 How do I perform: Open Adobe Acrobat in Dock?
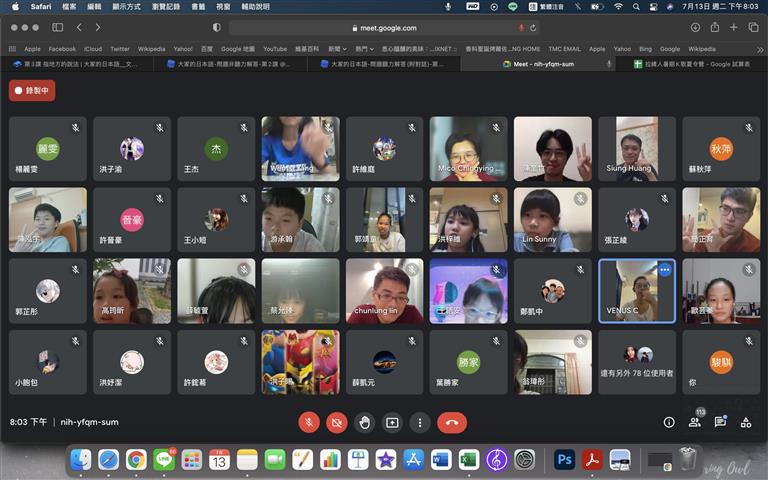(x=592, y=460)
